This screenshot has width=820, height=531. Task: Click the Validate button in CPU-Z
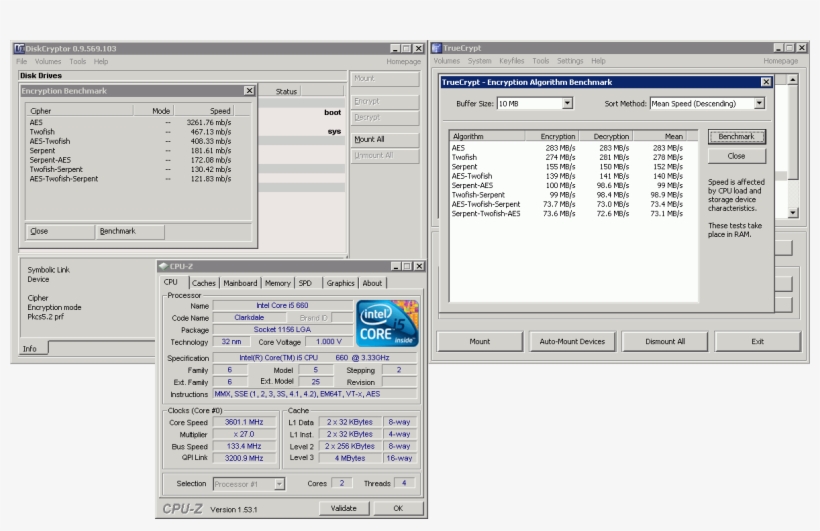[x=344, y=509]
